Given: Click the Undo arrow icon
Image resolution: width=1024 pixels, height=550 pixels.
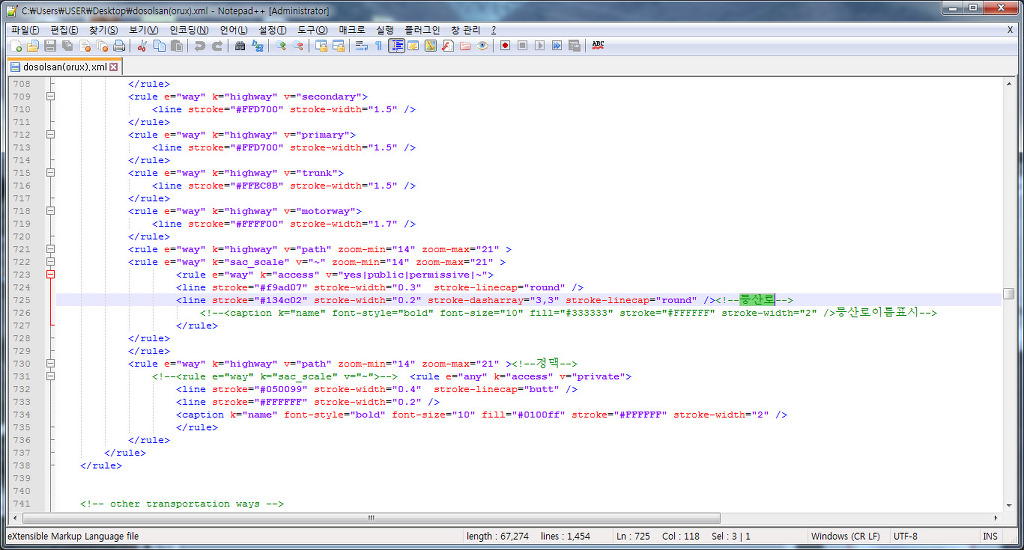Looking at the screenshot, I should 200,46.
